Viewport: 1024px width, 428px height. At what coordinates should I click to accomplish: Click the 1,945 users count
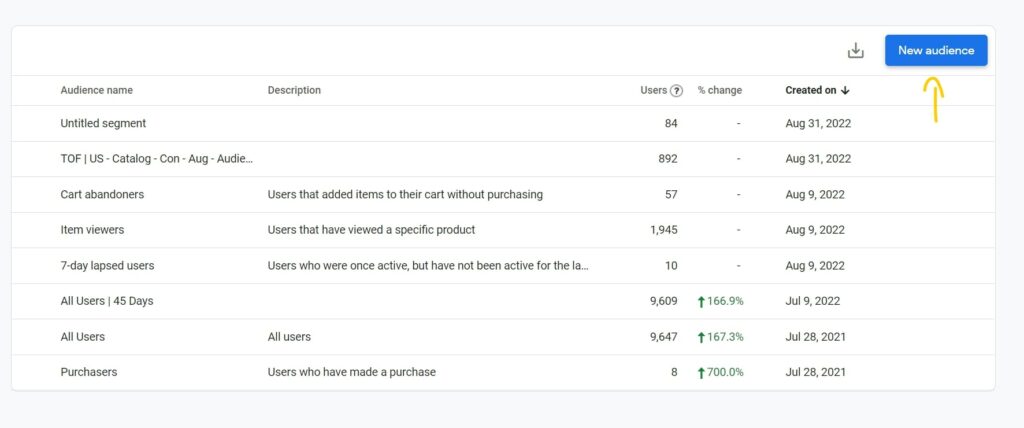[664, 230]
